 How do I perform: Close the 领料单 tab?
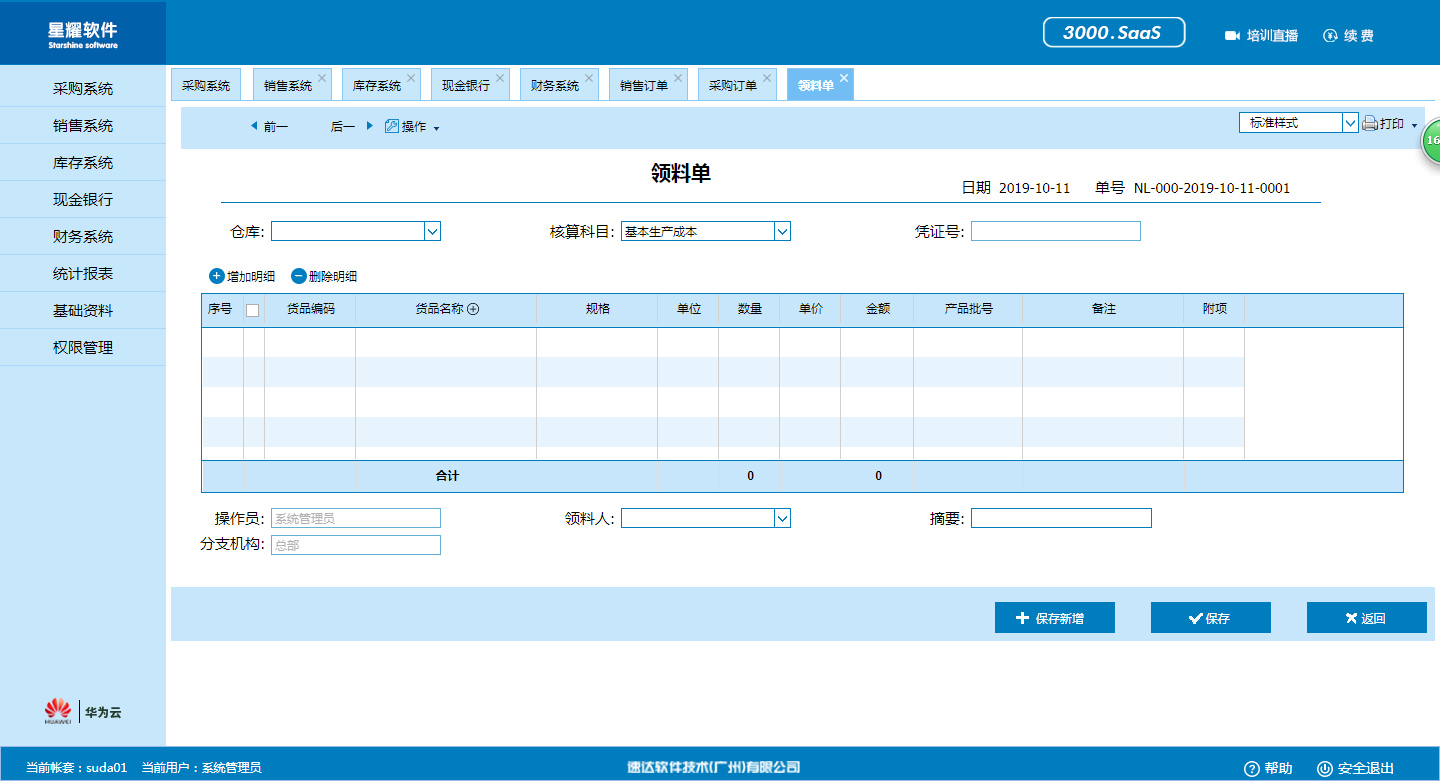(844, 78)
